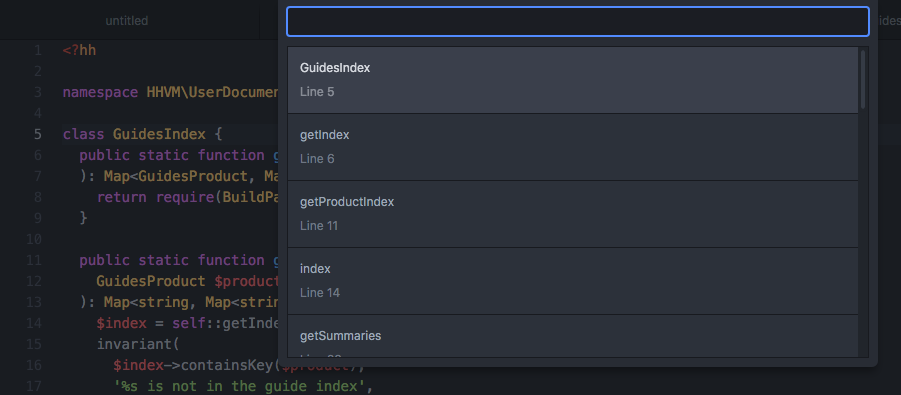Click line number 17 in the gutter

pos(34,386)
